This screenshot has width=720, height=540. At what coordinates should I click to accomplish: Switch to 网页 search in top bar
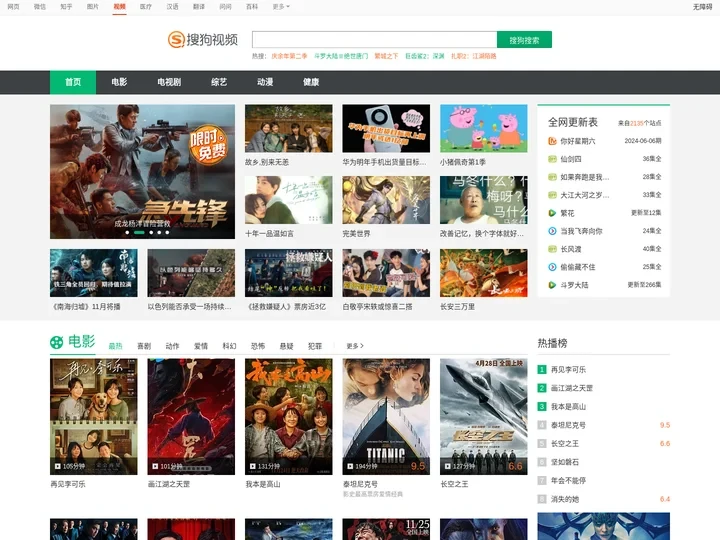(x=13, y=7)
